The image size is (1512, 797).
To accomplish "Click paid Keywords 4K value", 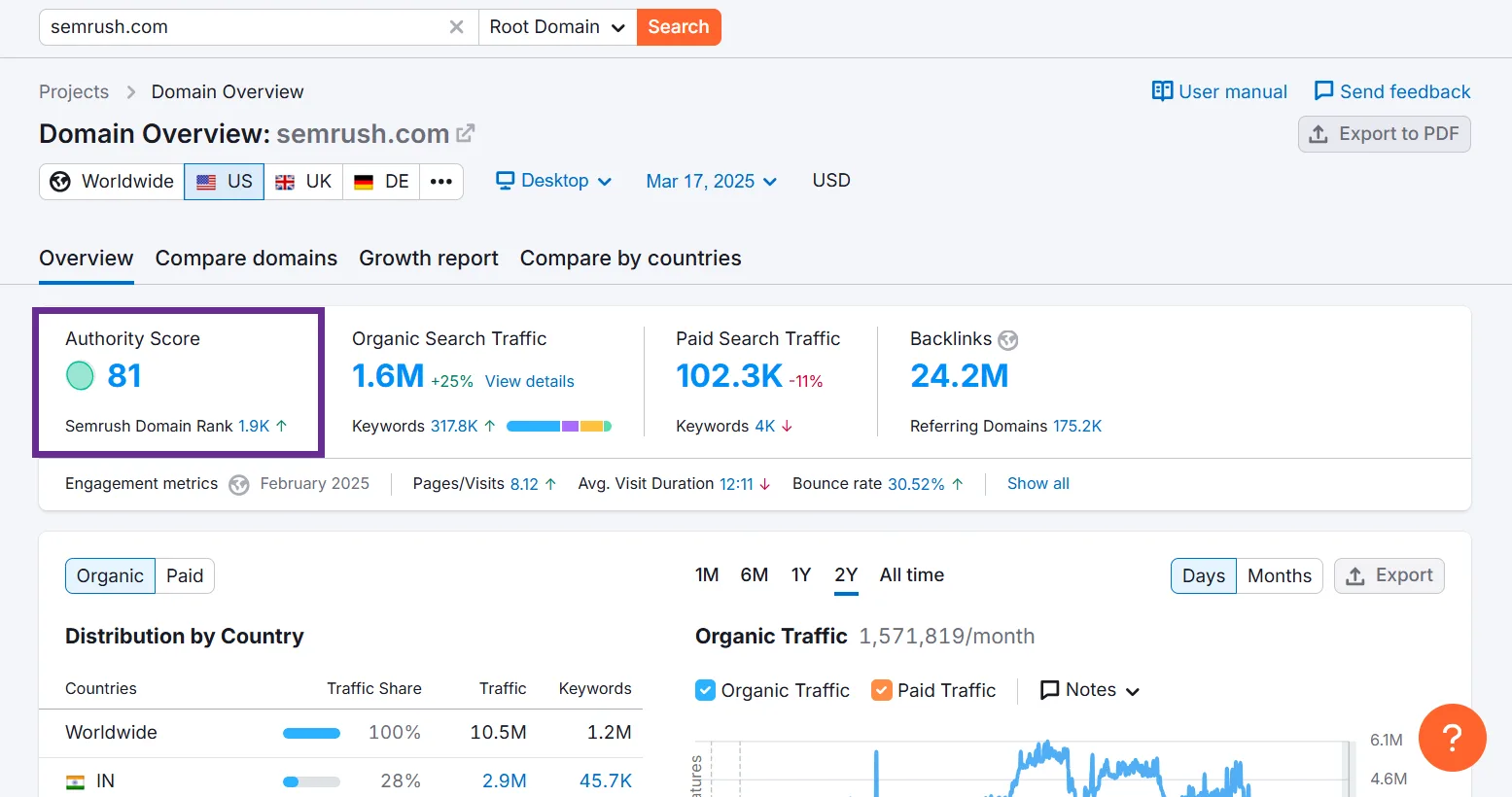I will click(765, 426).
